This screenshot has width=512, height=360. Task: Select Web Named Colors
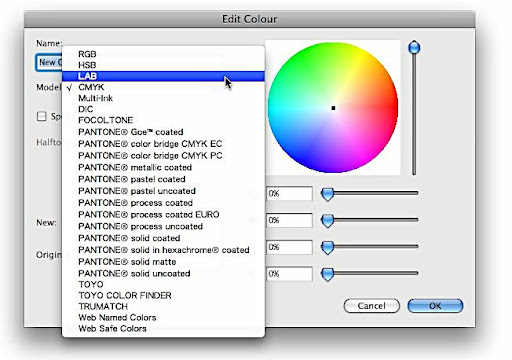pyautogui.click(x=163, y=318)
